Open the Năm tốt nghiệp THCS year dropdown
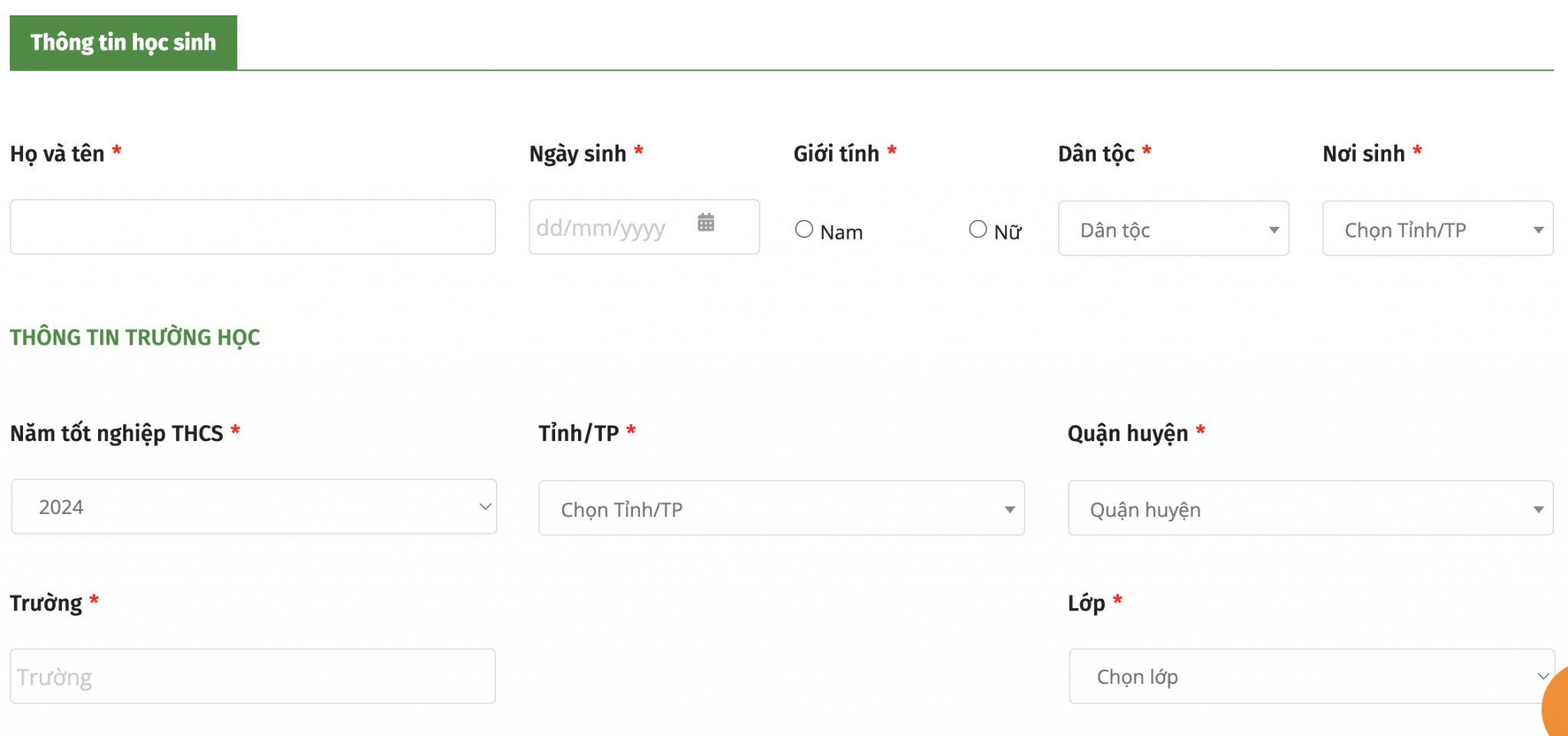Screen dimensions: 1568x736 point(253,507)
